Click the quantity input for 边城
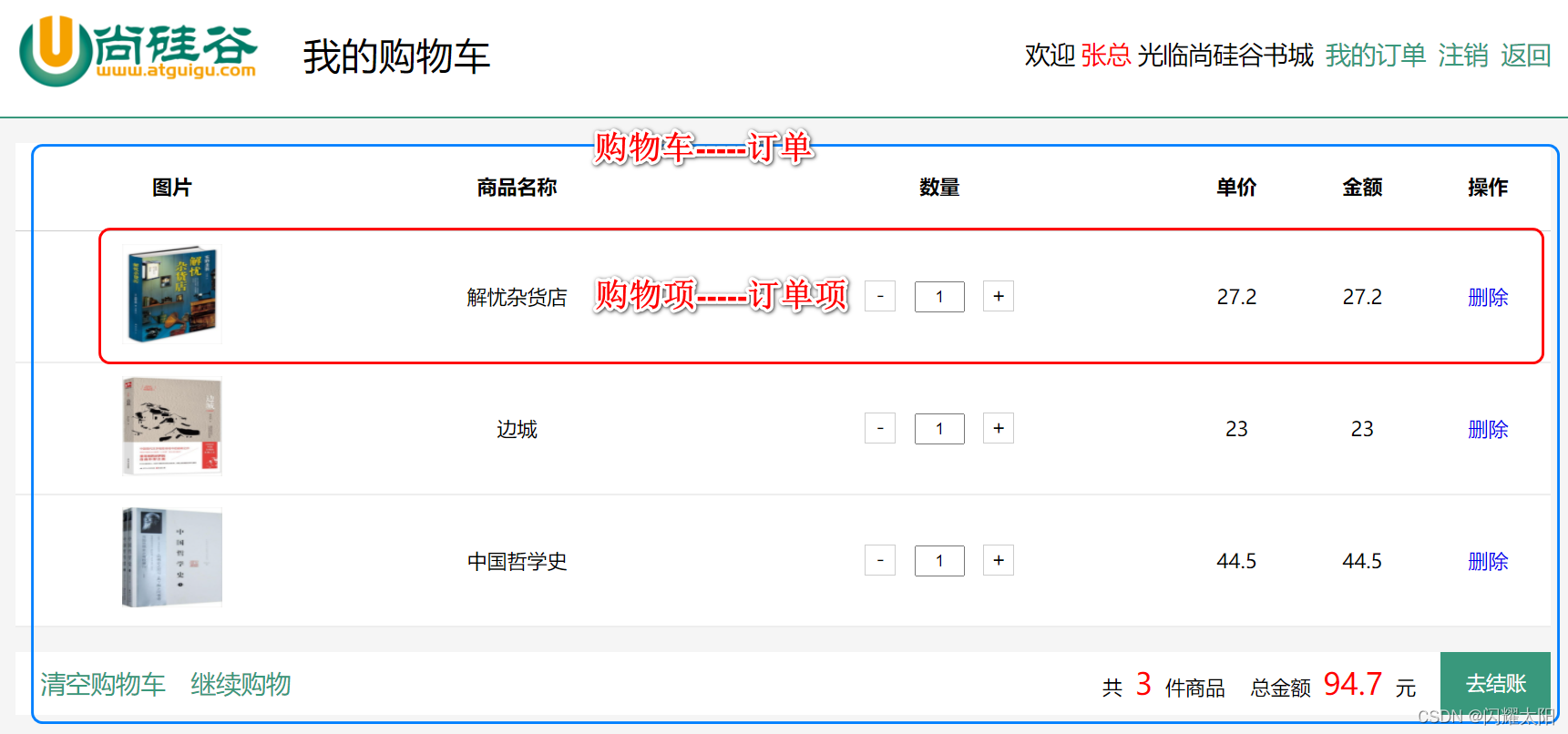This screenshot has height=734, width=1568. tap(939, 428)
